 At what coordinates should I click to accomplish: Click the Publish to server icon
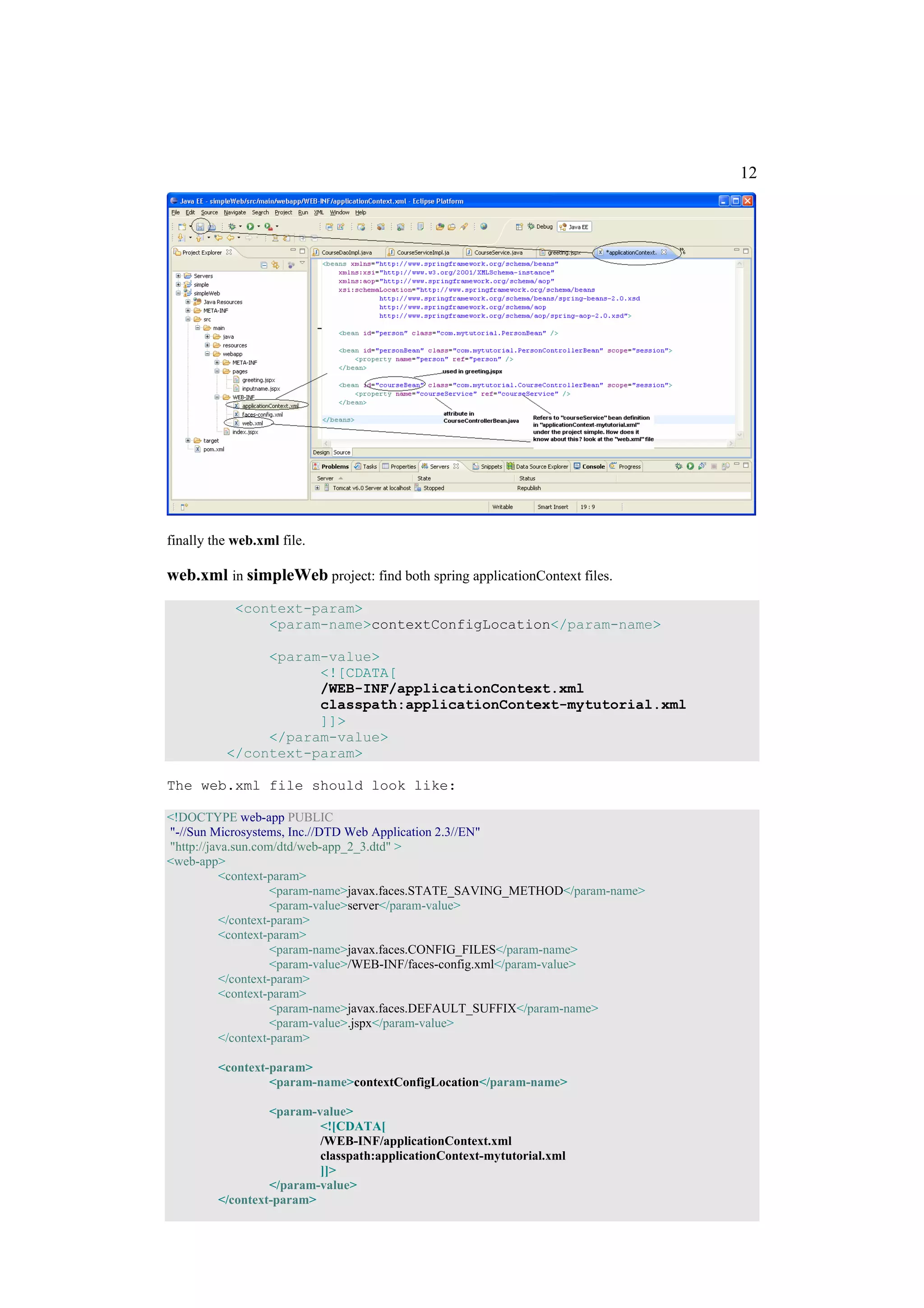click(x=725, y=466)
